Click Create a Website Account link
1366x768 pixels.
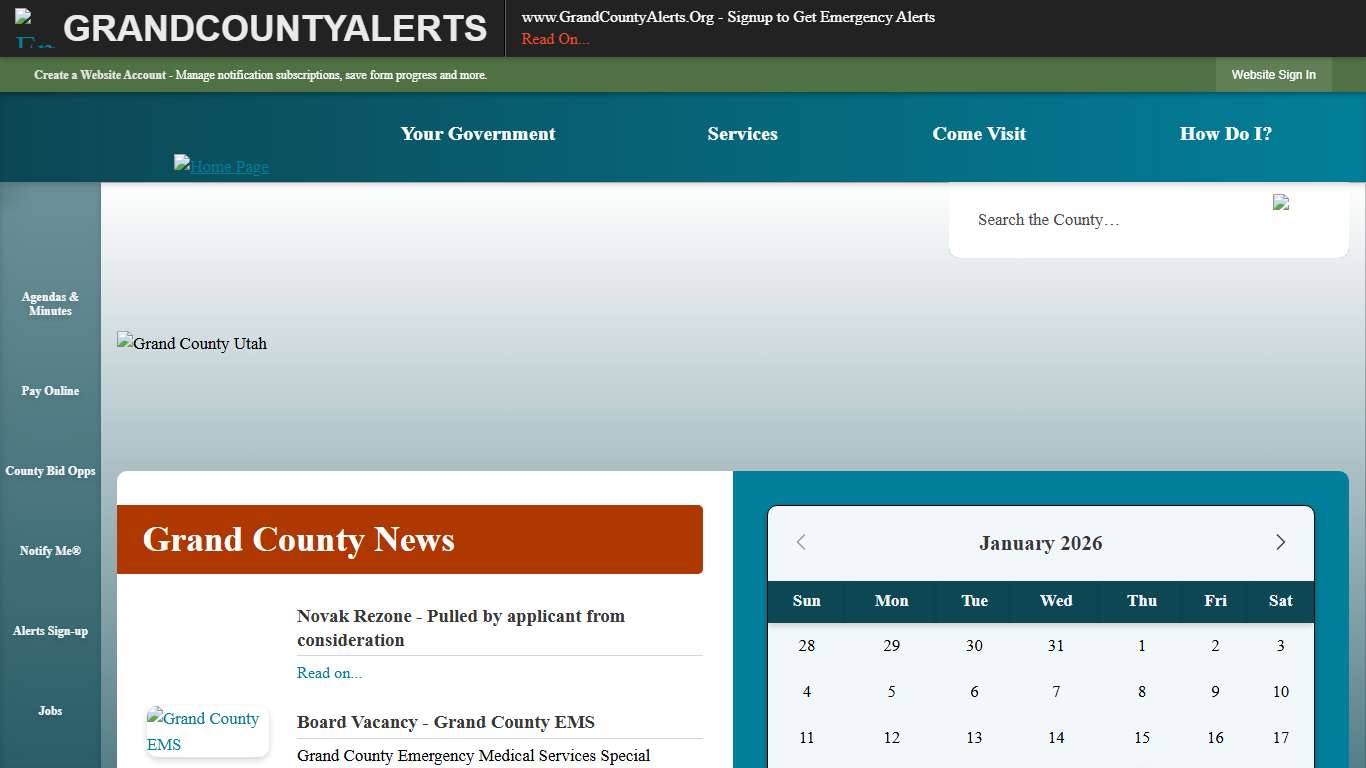click(x=101, y=75)
